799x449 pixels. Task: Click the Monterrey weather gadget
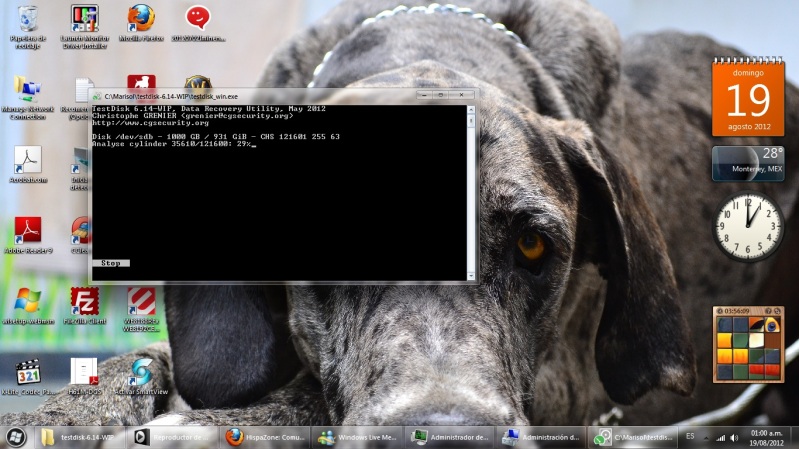747,163
